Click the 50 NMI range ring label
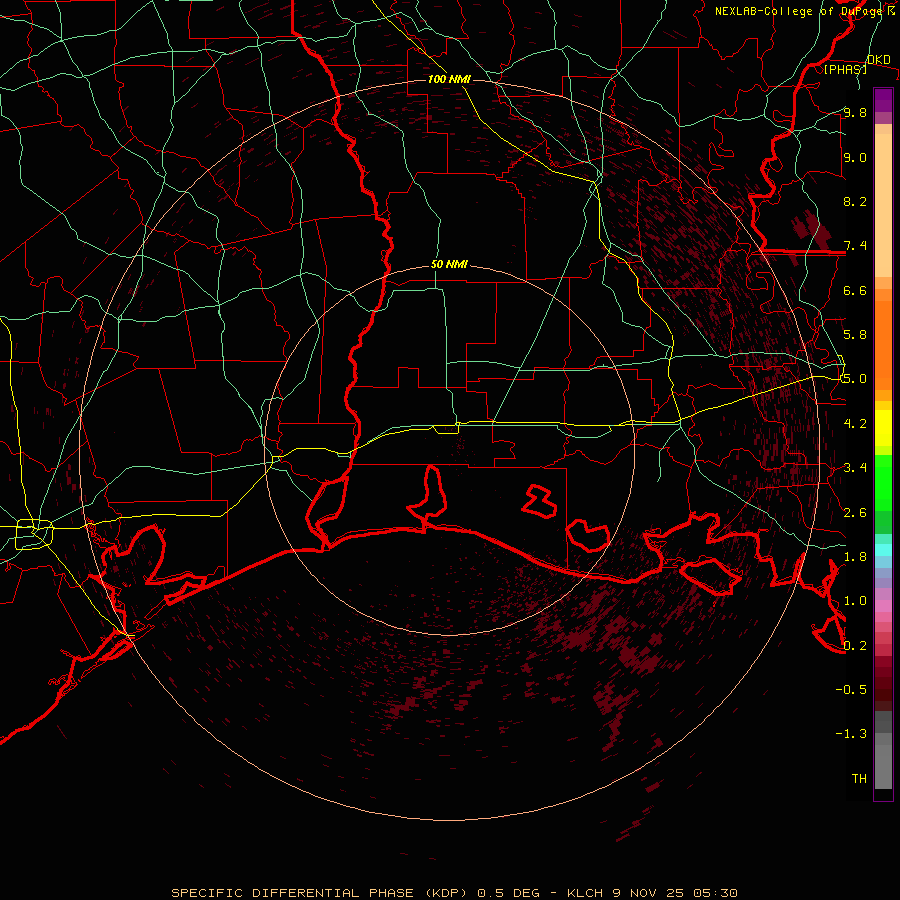 [449, 265]
